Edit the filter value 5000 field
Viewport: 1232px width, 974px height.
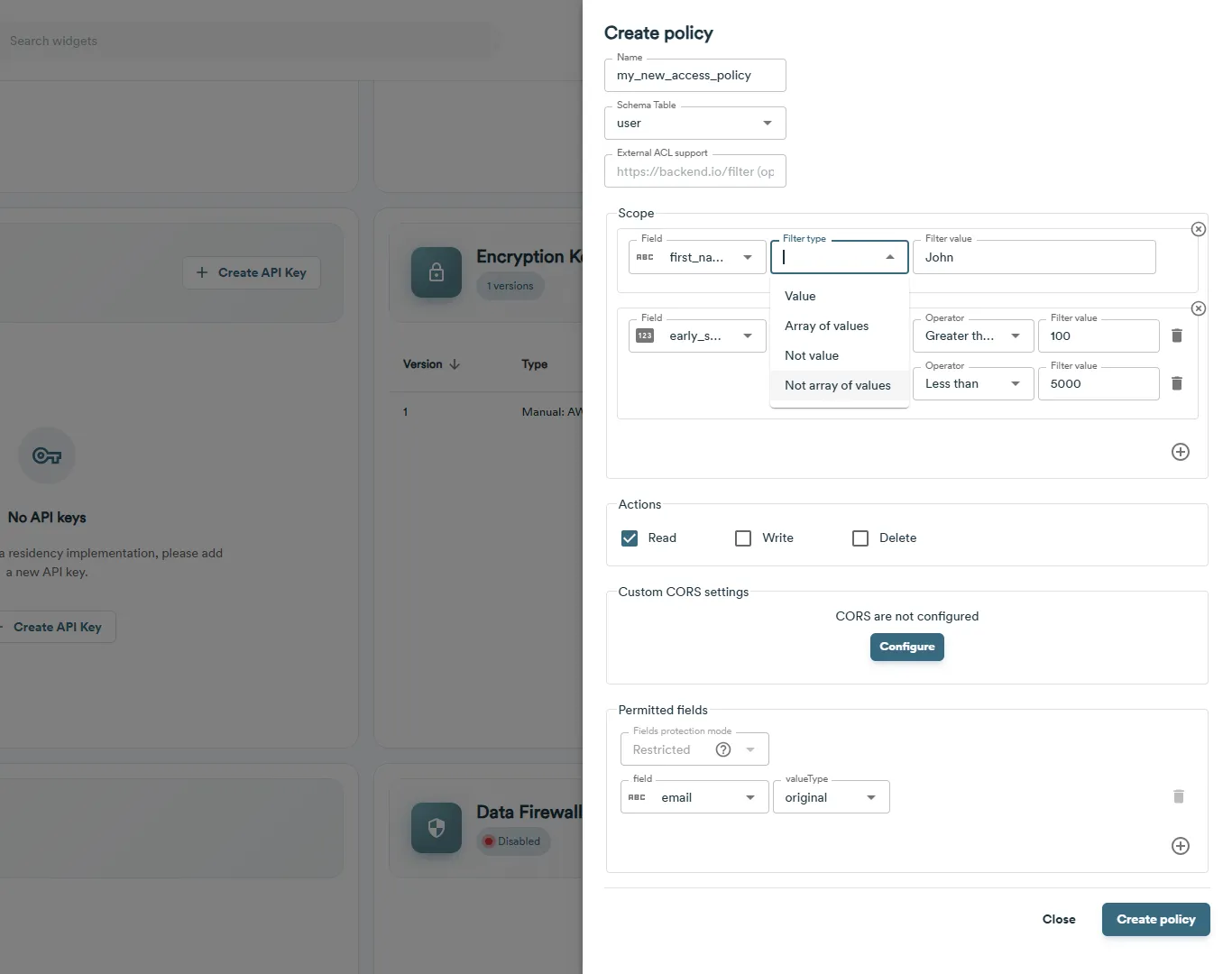pos(1099,383)
